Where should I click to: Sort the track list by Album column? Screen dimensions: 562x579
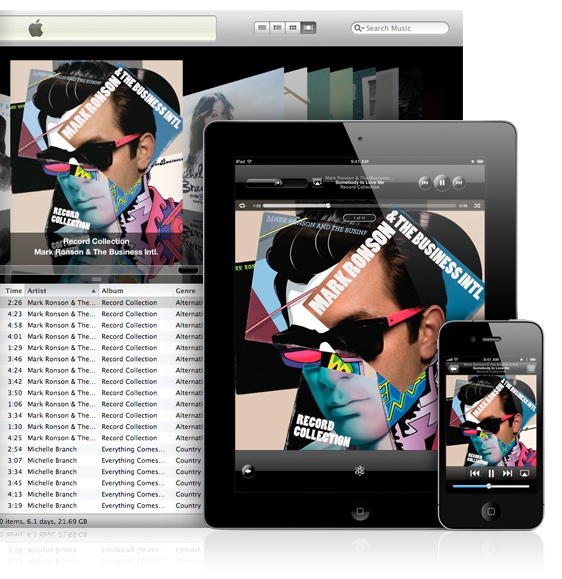tap(136, 291)
